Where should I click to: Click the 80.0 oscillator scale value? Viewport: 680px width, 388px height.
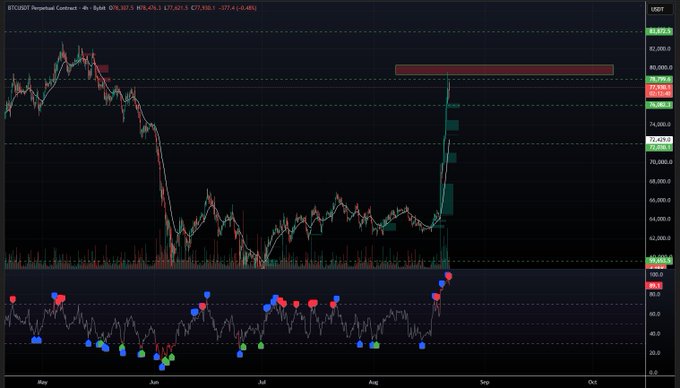[x=654, y=294]
